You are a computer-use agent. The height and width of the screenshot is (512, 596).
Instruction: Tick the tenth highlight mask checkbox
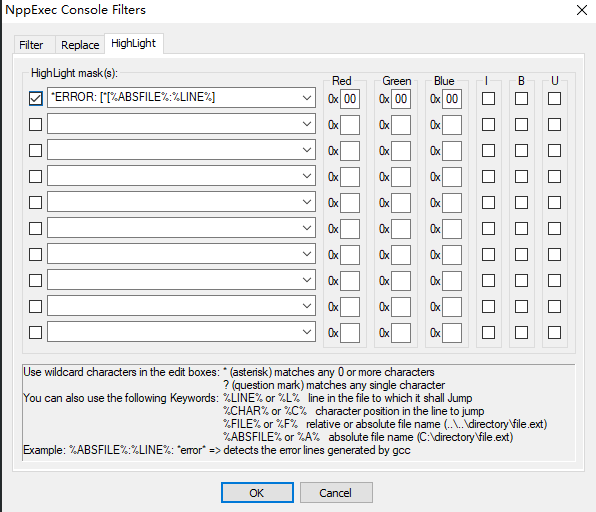[x=35, y=333]
